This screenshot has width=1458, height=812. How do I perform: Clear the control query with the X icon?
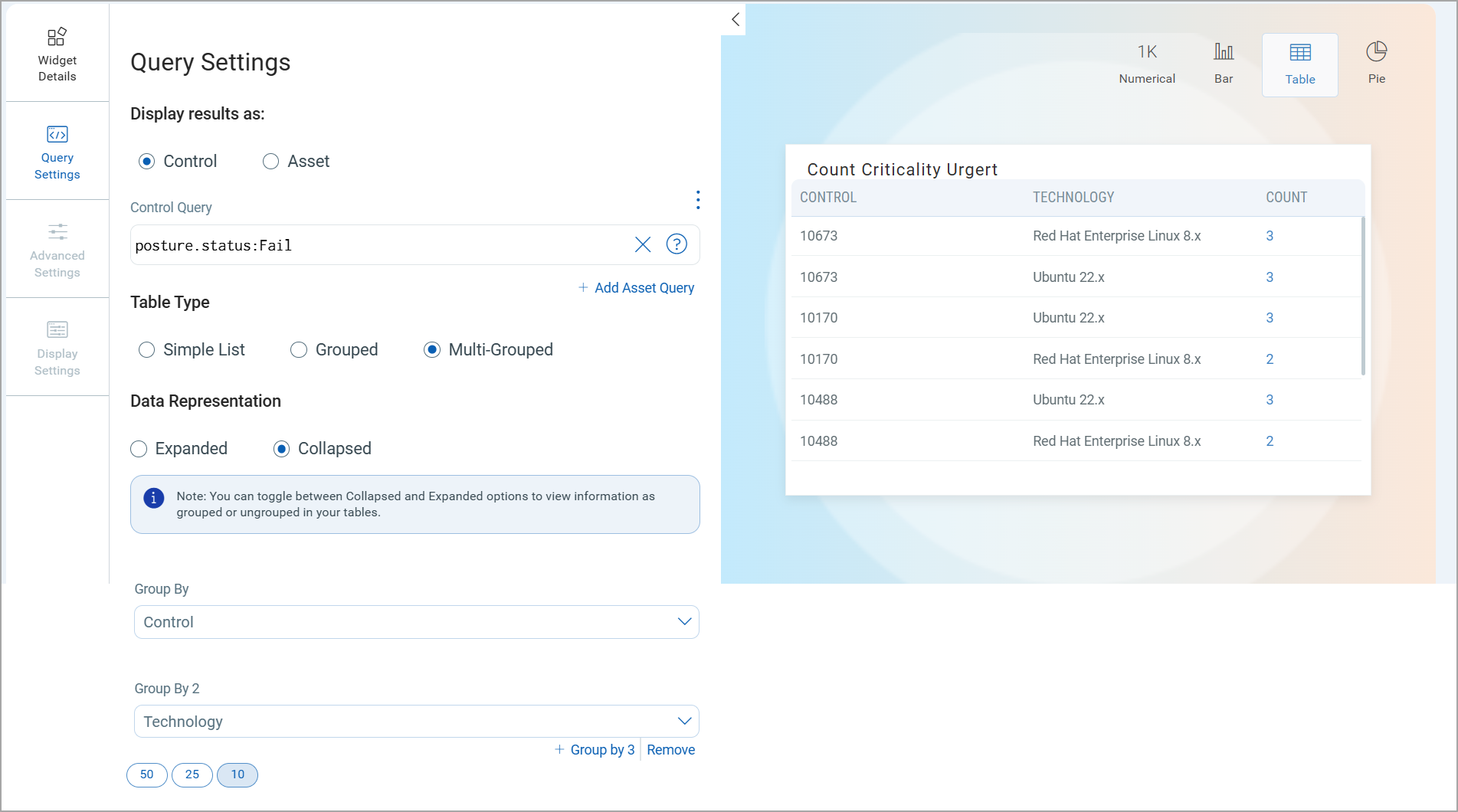642,244
